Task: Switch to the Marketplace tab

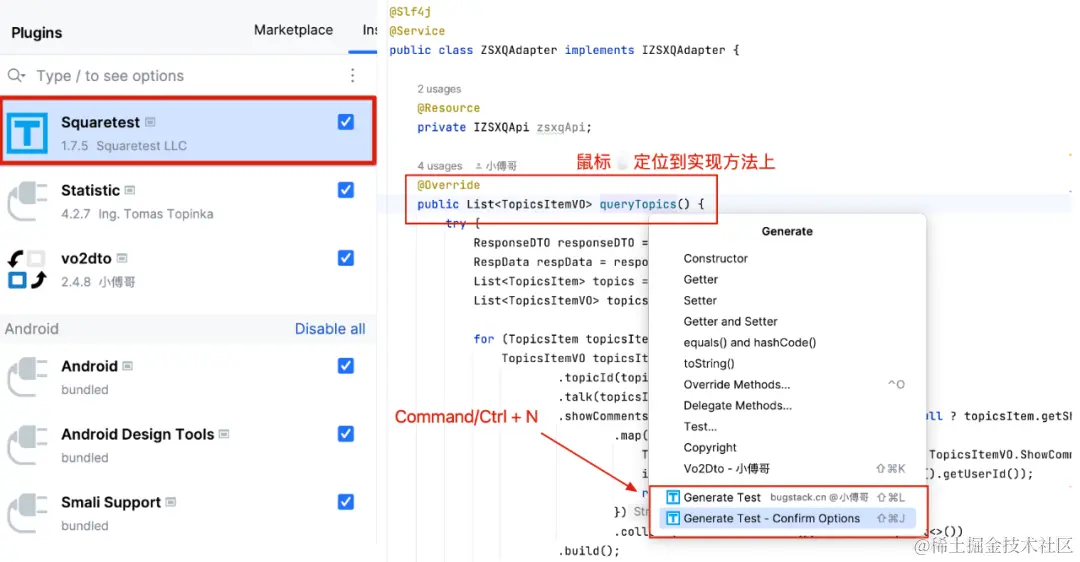Action: [x=293, y=30]
